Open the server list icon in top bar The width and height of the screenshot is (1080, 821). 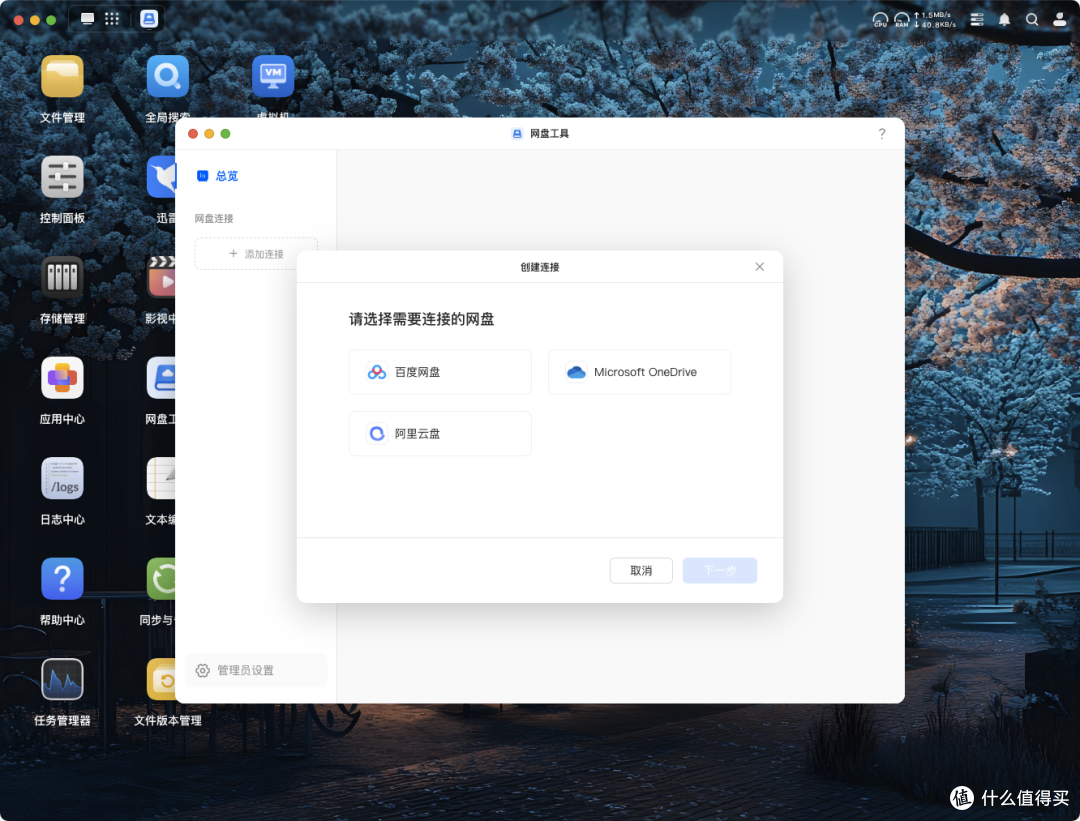click(x=977, y=20)
